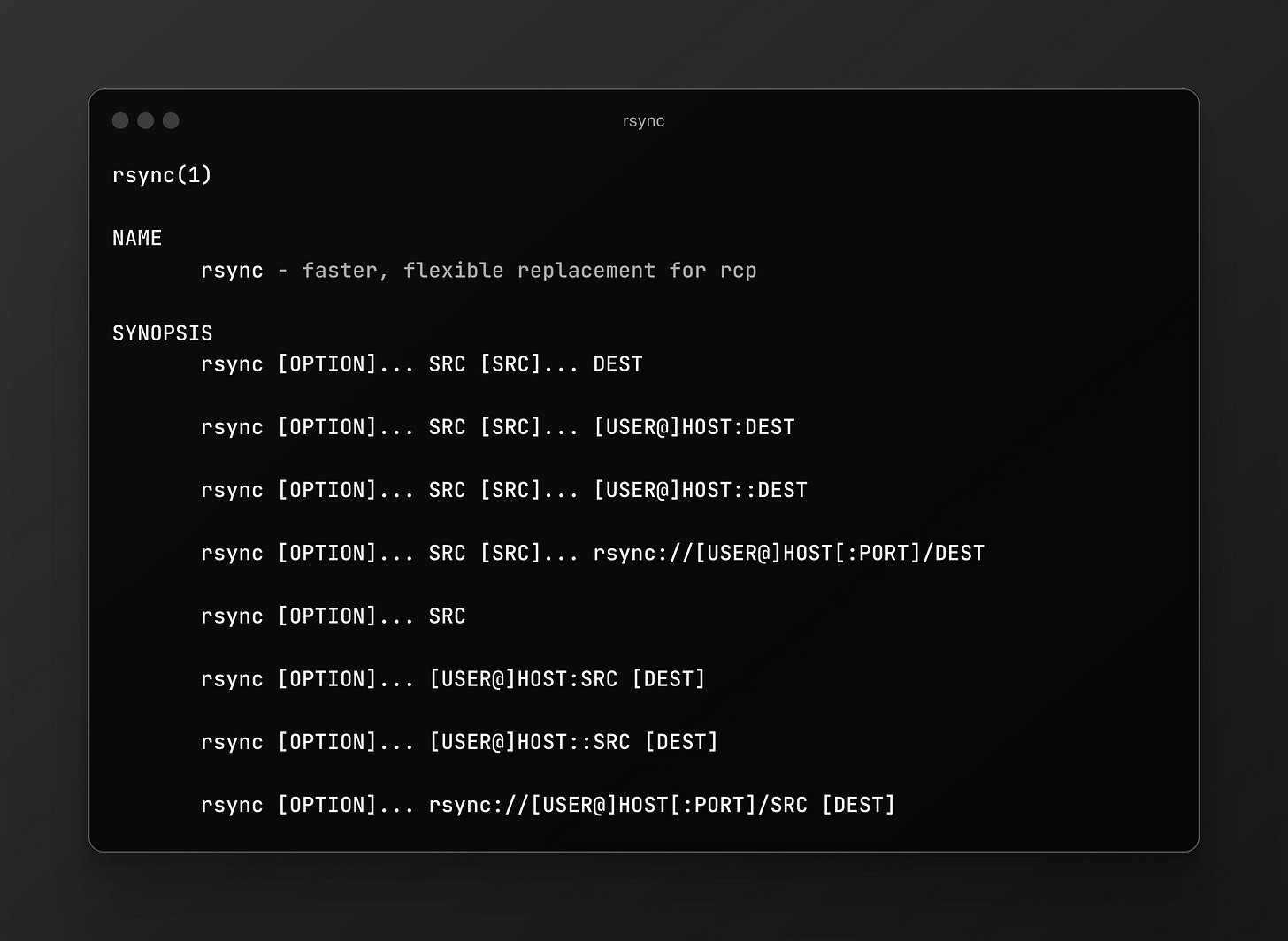Click the SYNOPSIS section heading
The image size is (1288, 941).
(x=162, y=333)
